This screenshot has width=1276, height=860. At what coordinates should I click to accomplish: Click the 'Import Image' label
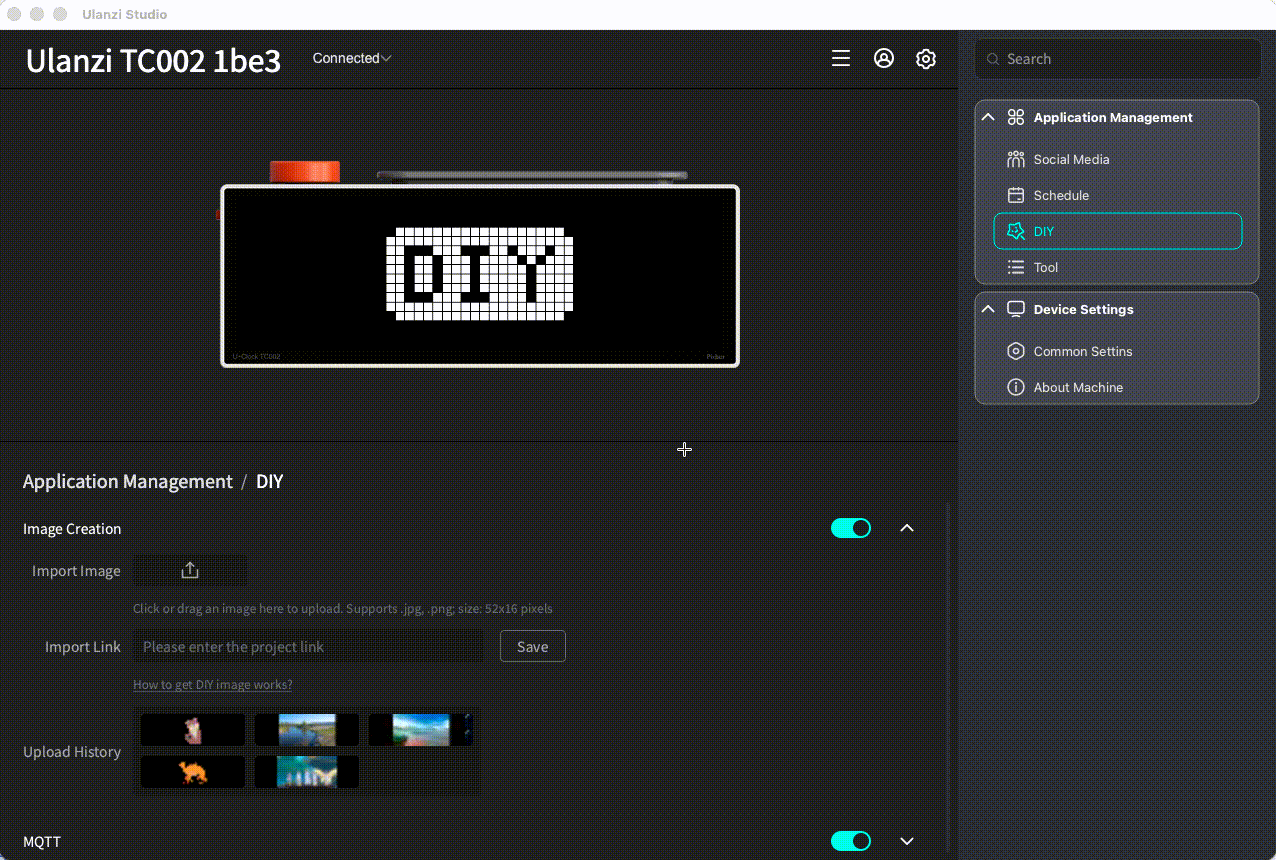76,571
